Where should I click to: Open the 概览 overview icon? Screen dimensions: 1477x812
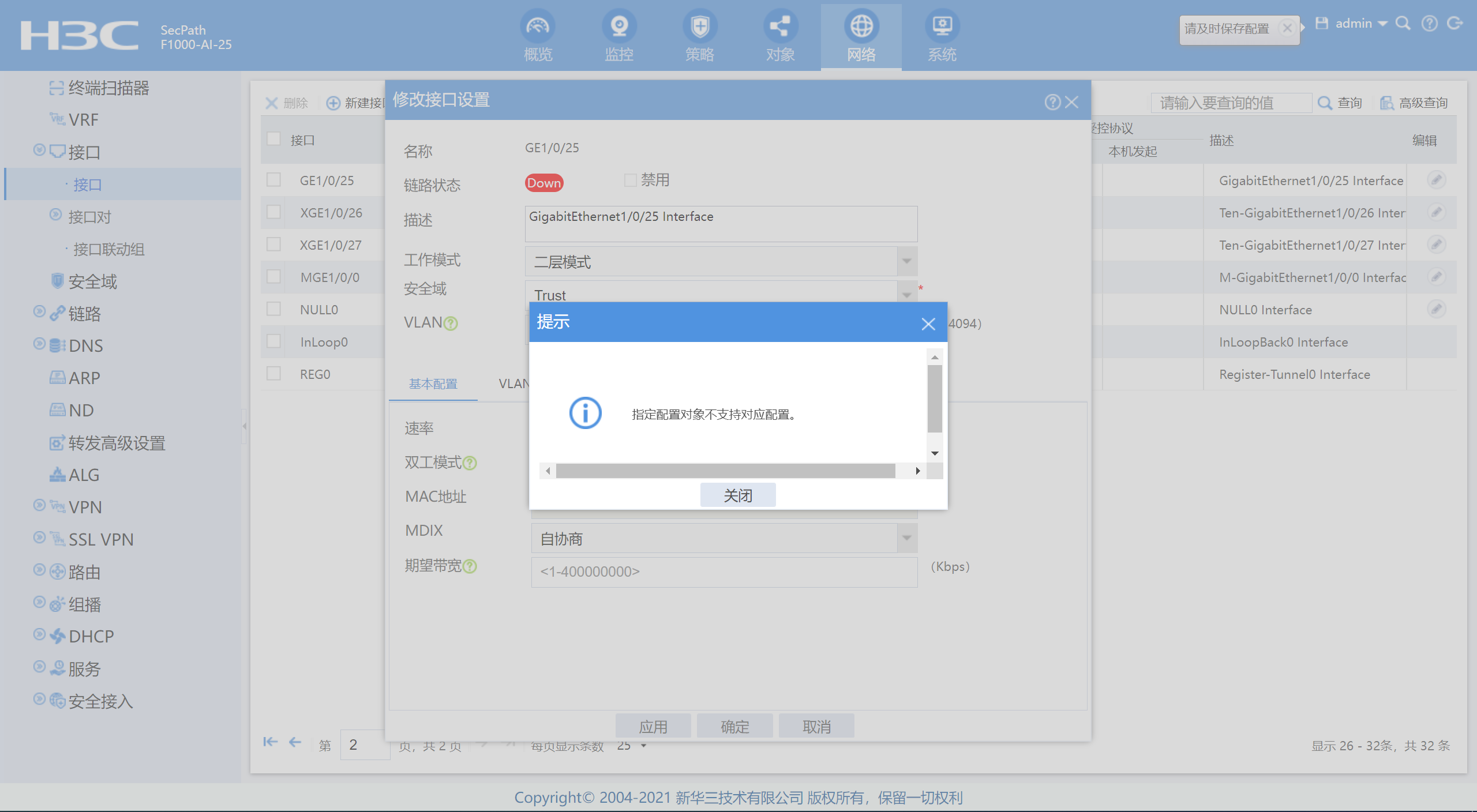pyautogui.click(x=538, y=26)
